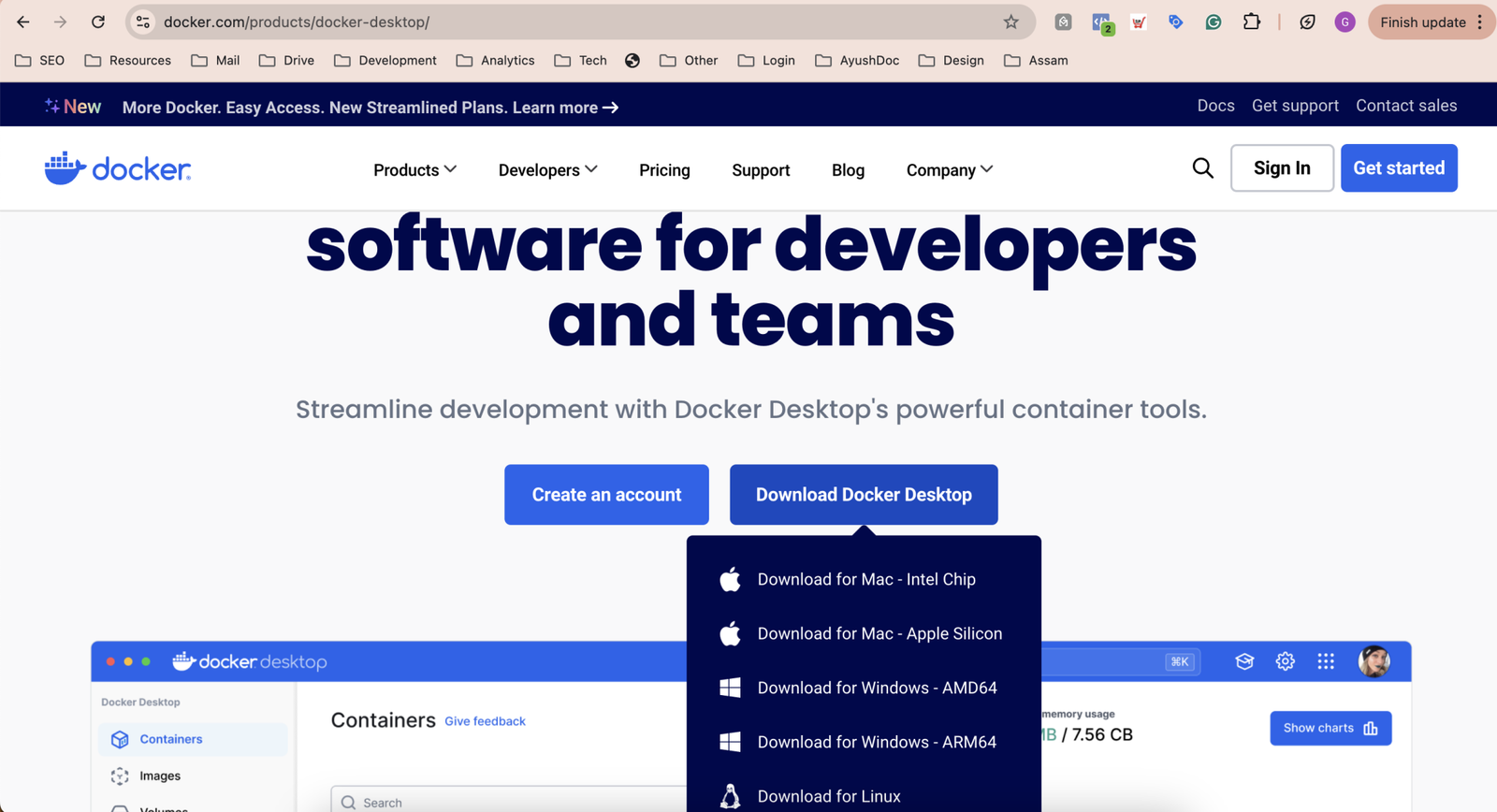This screenshot has height=812, width=1497.
Task: Go back with the browser back arrow
Action: [23, 22]
